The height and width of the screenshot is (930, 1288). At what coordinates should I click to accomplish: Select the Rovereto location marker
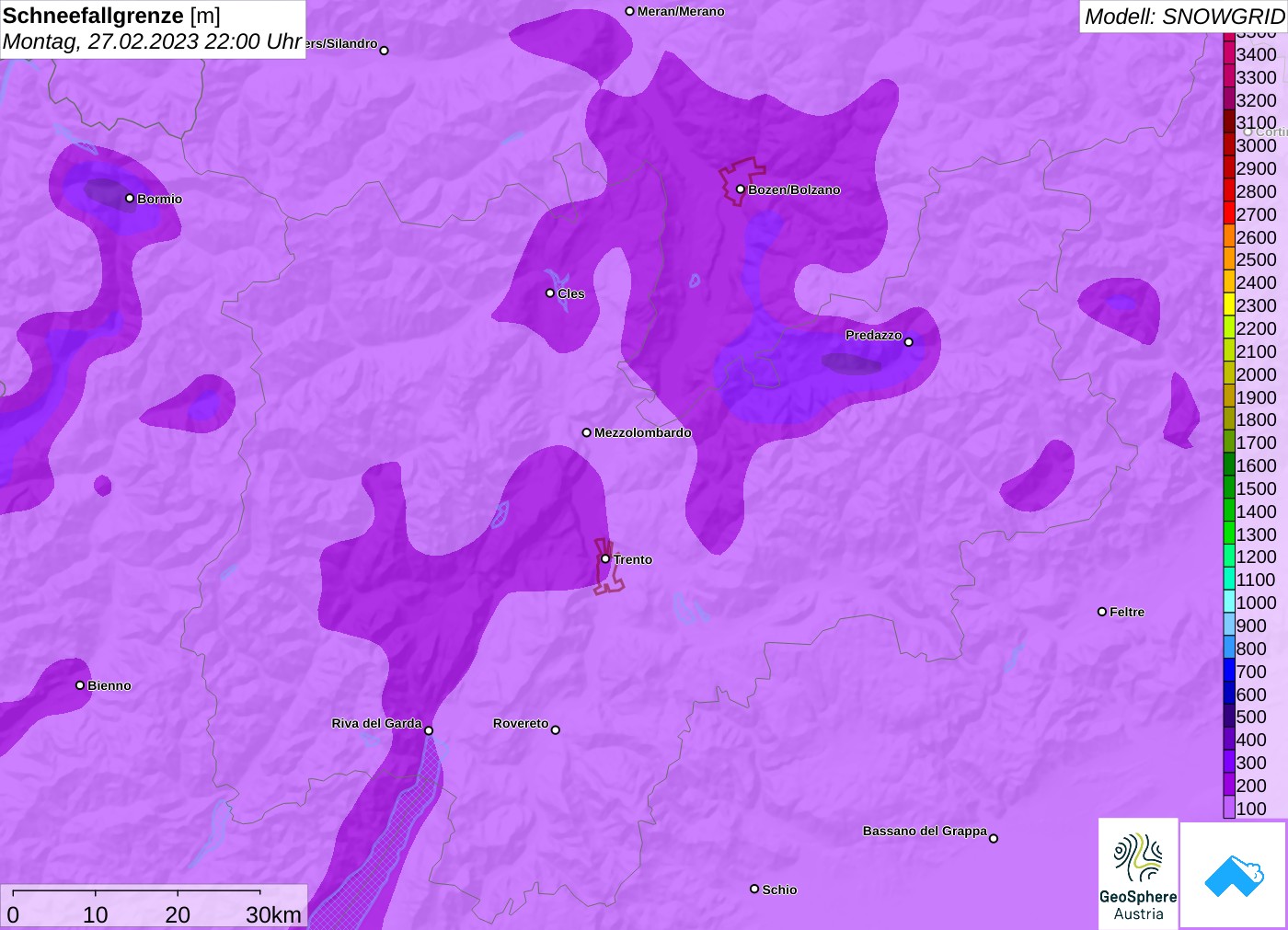(x=555, y=729)
